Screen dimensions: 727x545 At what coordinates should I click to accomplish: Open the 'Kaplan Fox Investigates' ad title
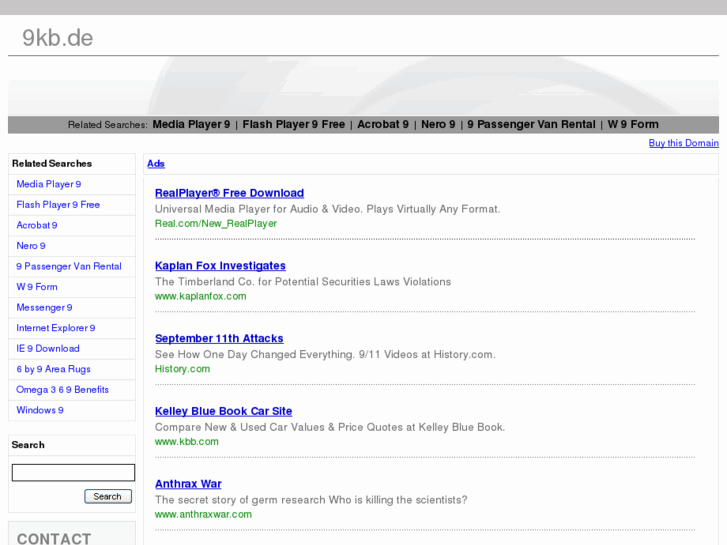[220, 266]
